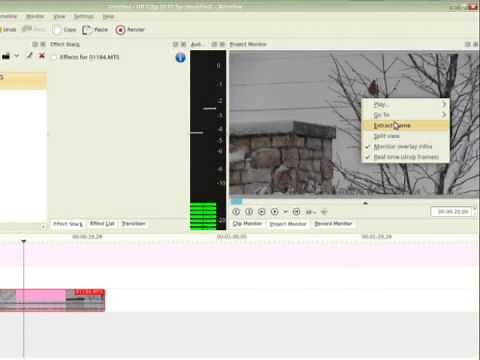The image size is (480, 360).
Task: Open the View menu
Action: click(x=59, y=16)
